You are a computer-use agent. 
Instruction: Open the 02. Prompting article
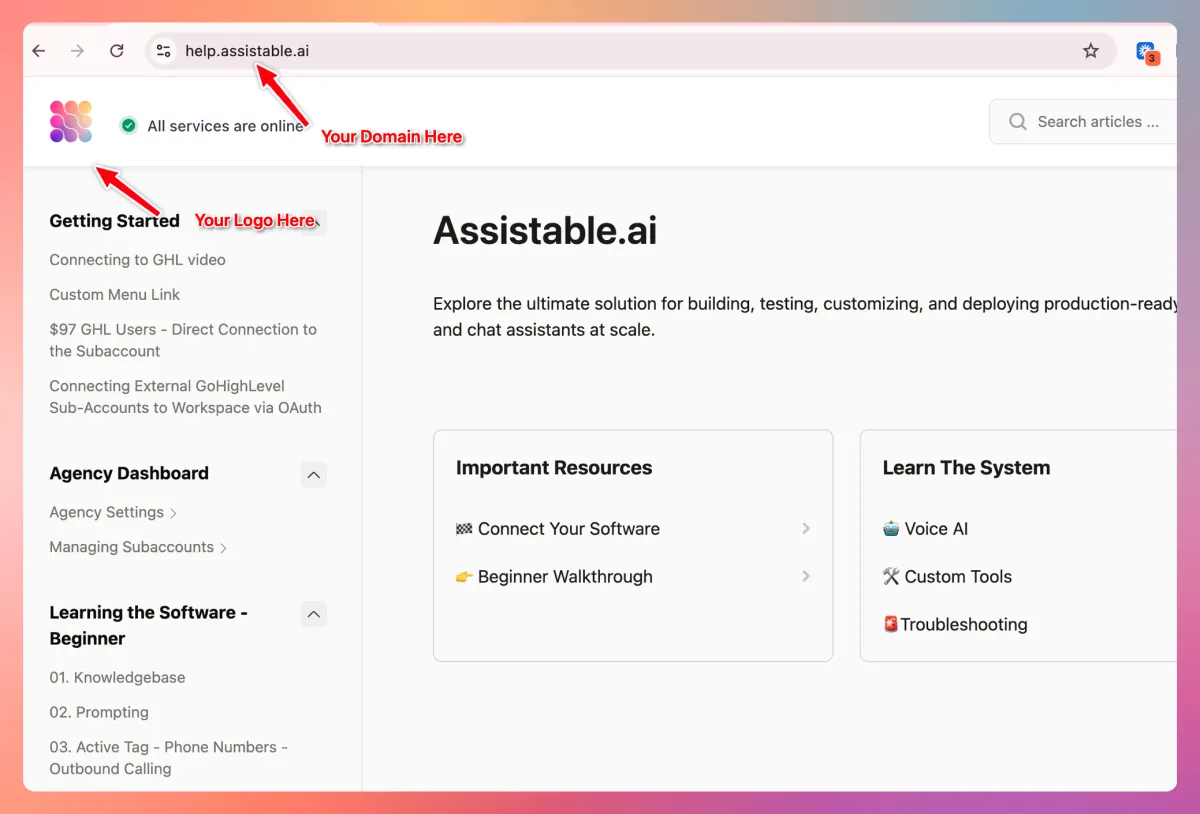click(x=99, y=713)
